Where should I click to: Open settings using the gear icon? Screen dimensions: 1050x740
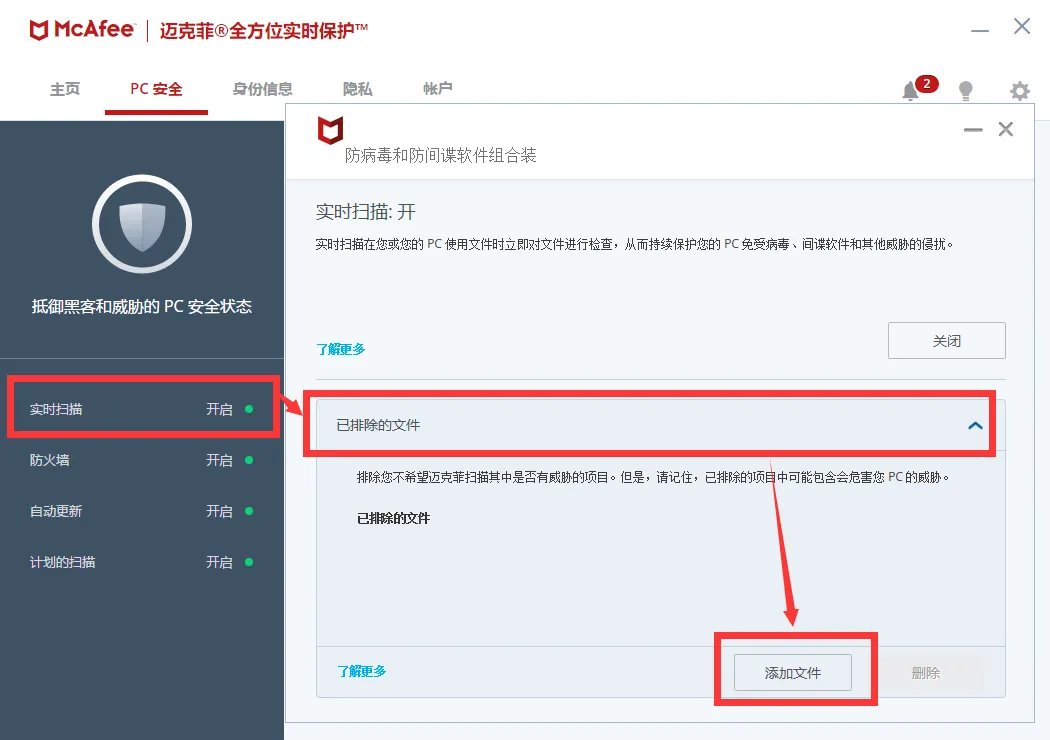[x=1019, y=90]
